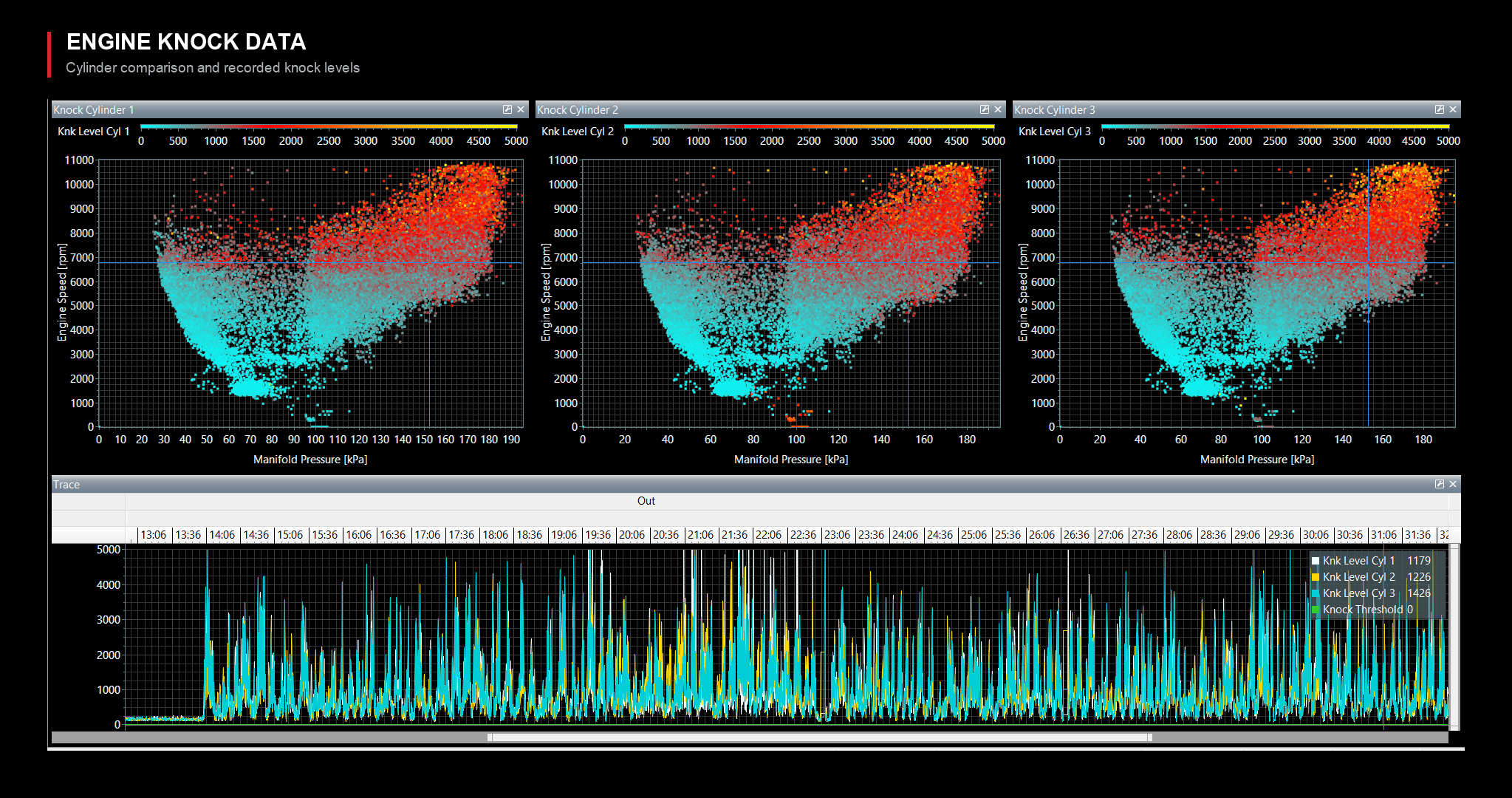1512x798 pixels.
Task: Jump to the 22:06 time marker
Action: (769, 535)
